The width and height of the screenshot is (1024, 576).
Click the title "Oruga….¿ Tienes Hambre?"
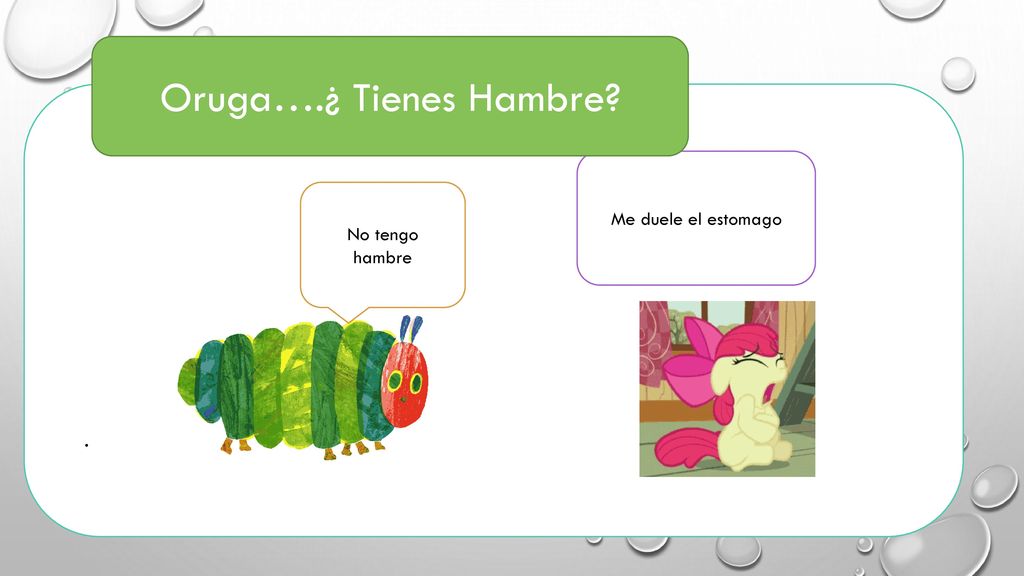390,99
